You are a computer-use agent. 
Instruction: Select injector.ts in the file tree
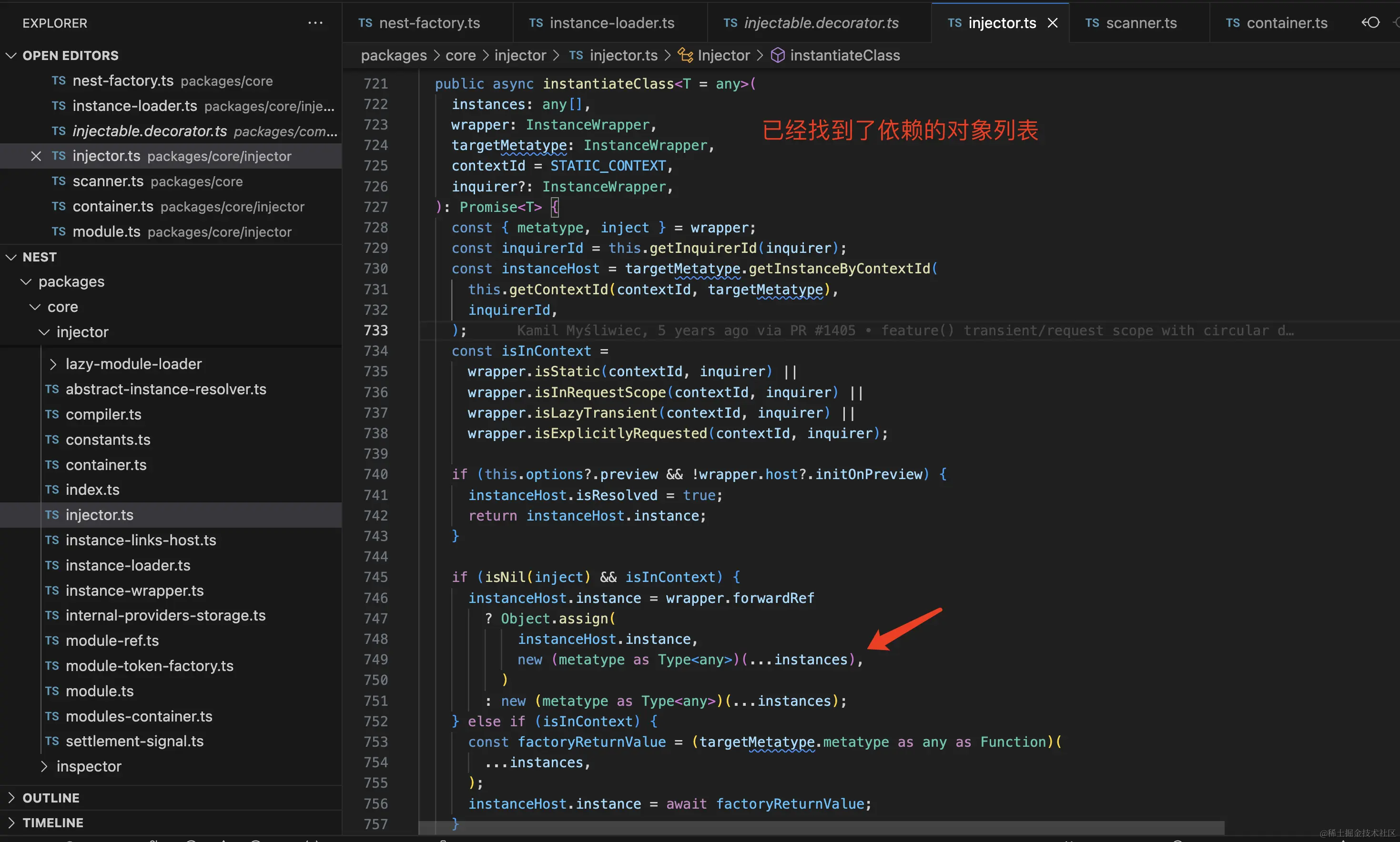[x=171, y=515]
